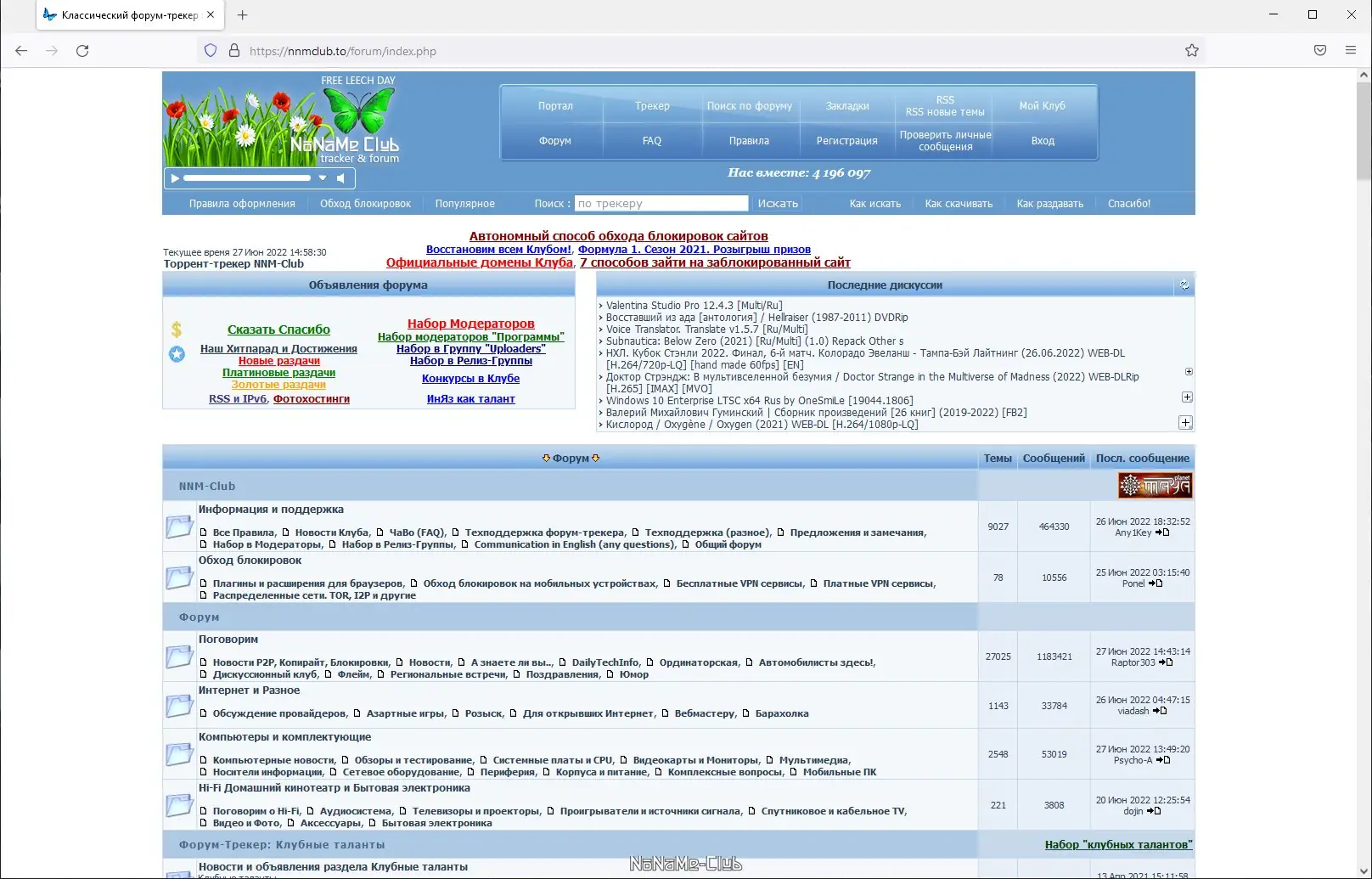This screenshot has width=1372, height=879.
Task: Refresh the Последние дискуссии panel
Action: coord(1185,285)
